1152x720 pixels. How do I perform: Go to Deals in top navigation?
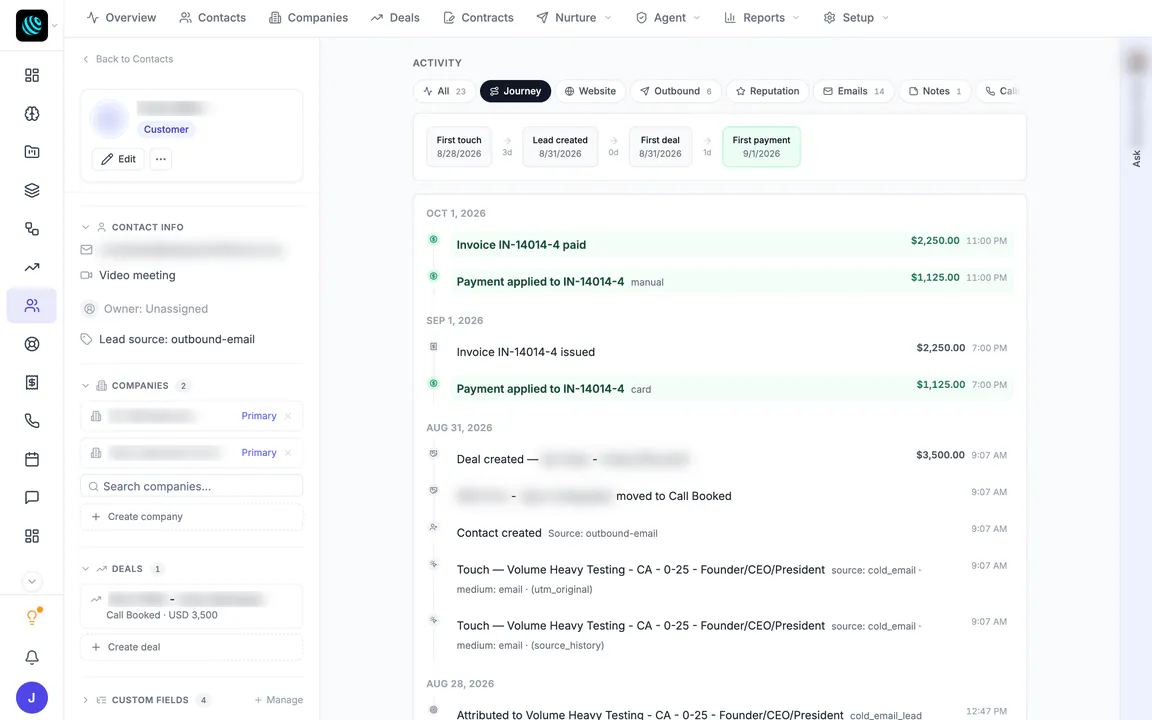click(395, 18)
